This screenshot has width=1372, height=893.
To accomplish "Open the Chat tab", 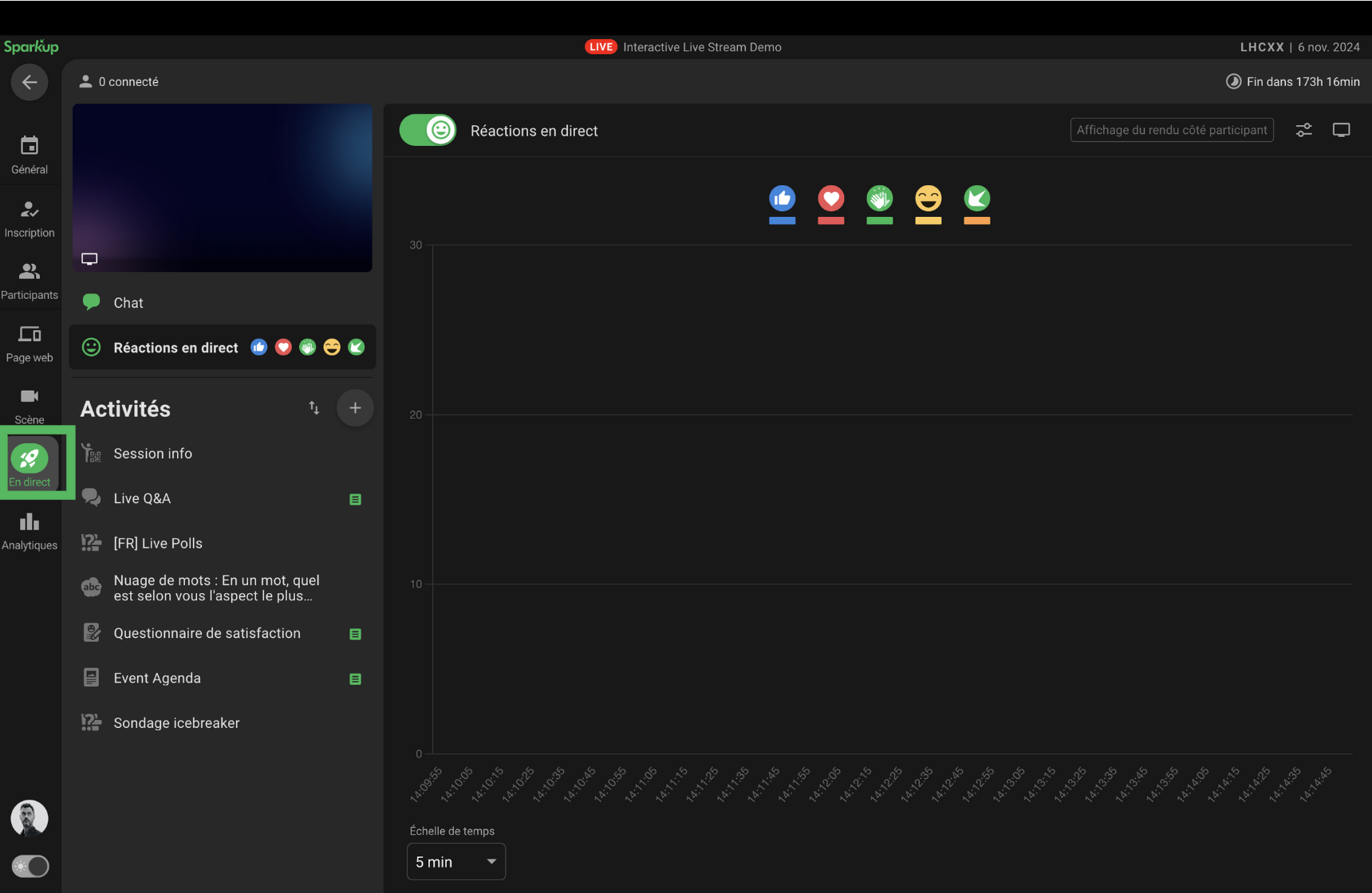I will [x=128, y=303].
